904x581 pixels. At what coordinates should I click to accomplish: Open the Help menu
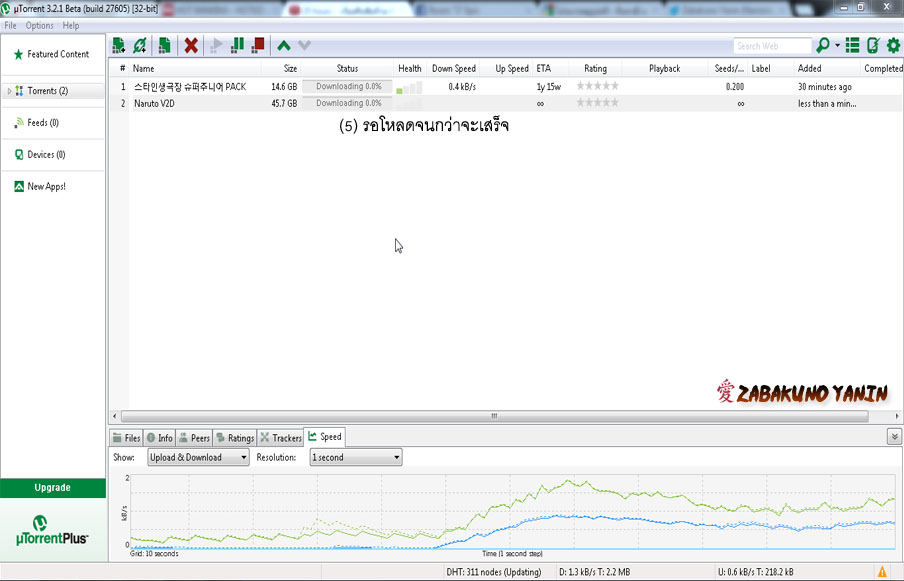coord(71,25)
